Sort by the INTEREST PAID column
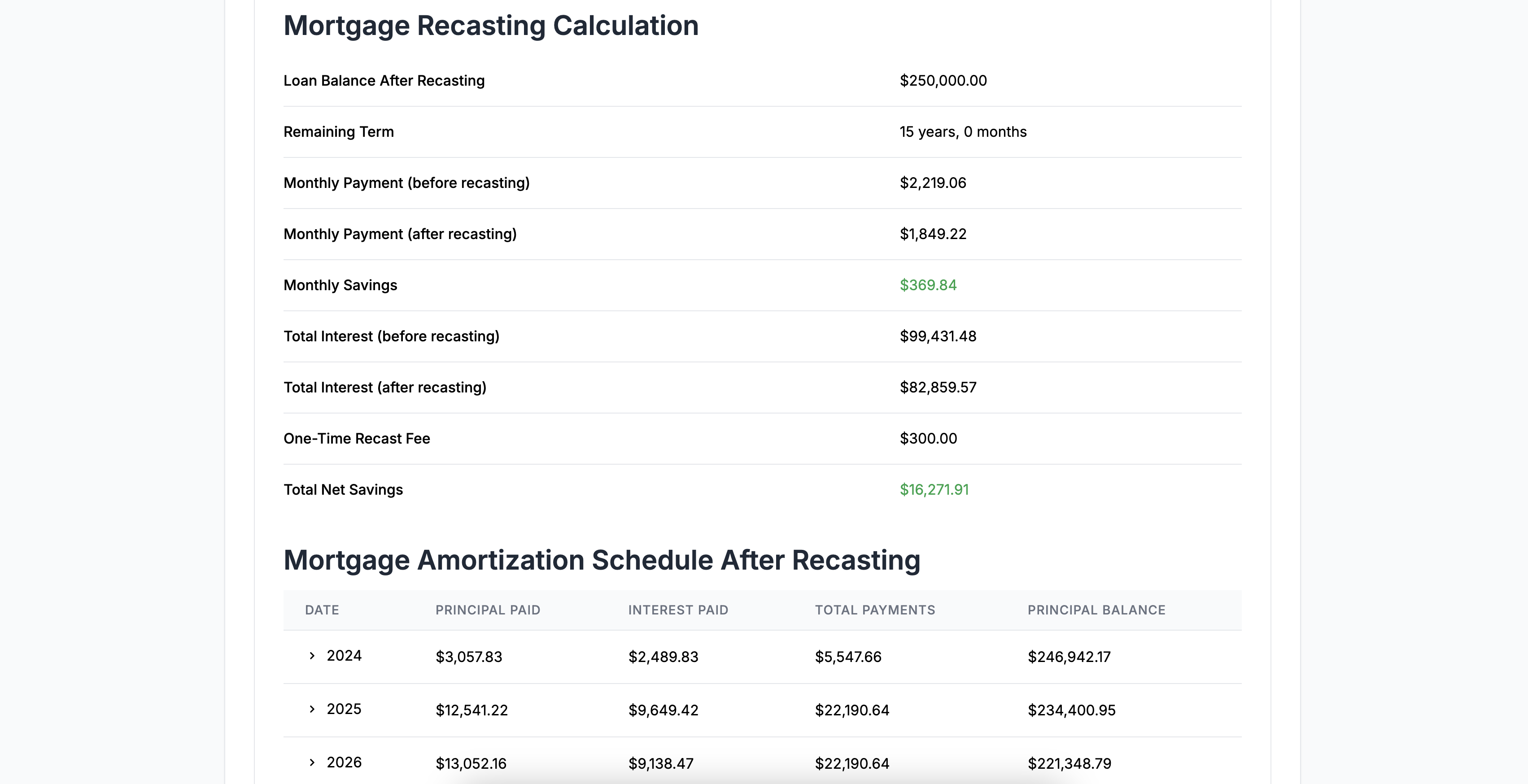Image resolution: width=1528 pixels, height=784 pixels. [678, 610]
